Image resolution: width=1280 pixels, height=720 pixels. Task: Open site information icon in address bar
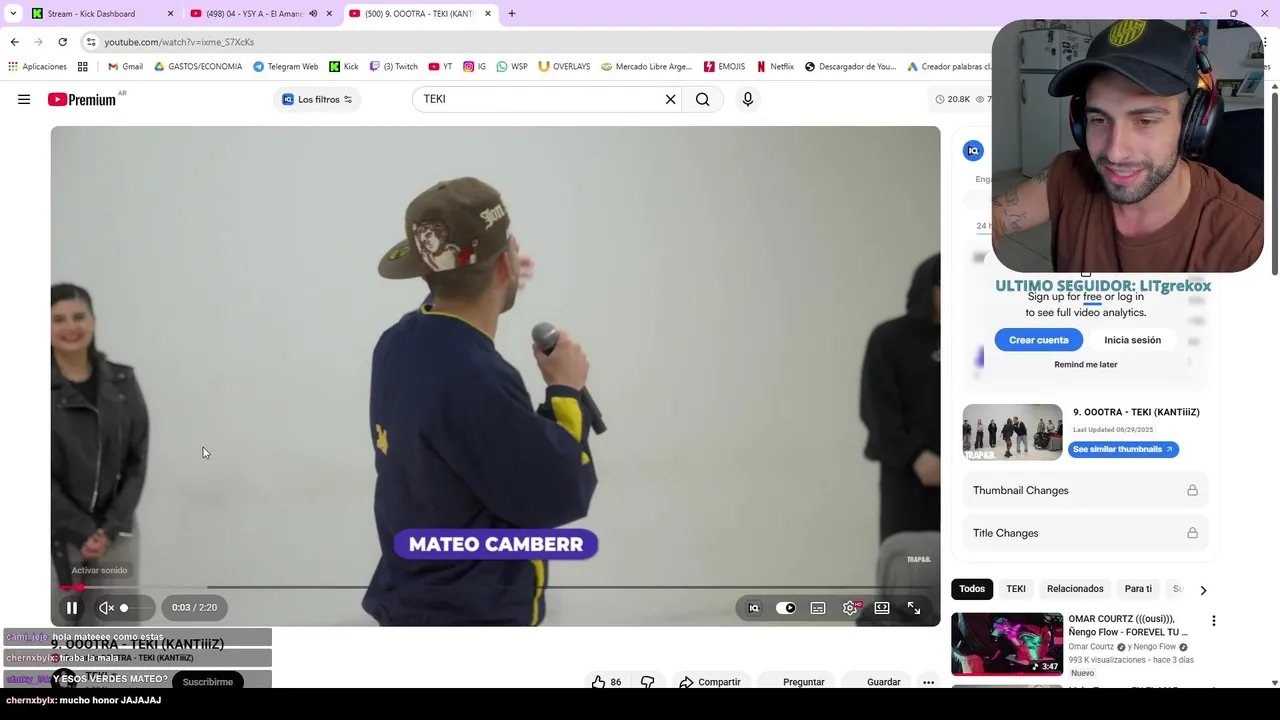[x=91, y=42]
